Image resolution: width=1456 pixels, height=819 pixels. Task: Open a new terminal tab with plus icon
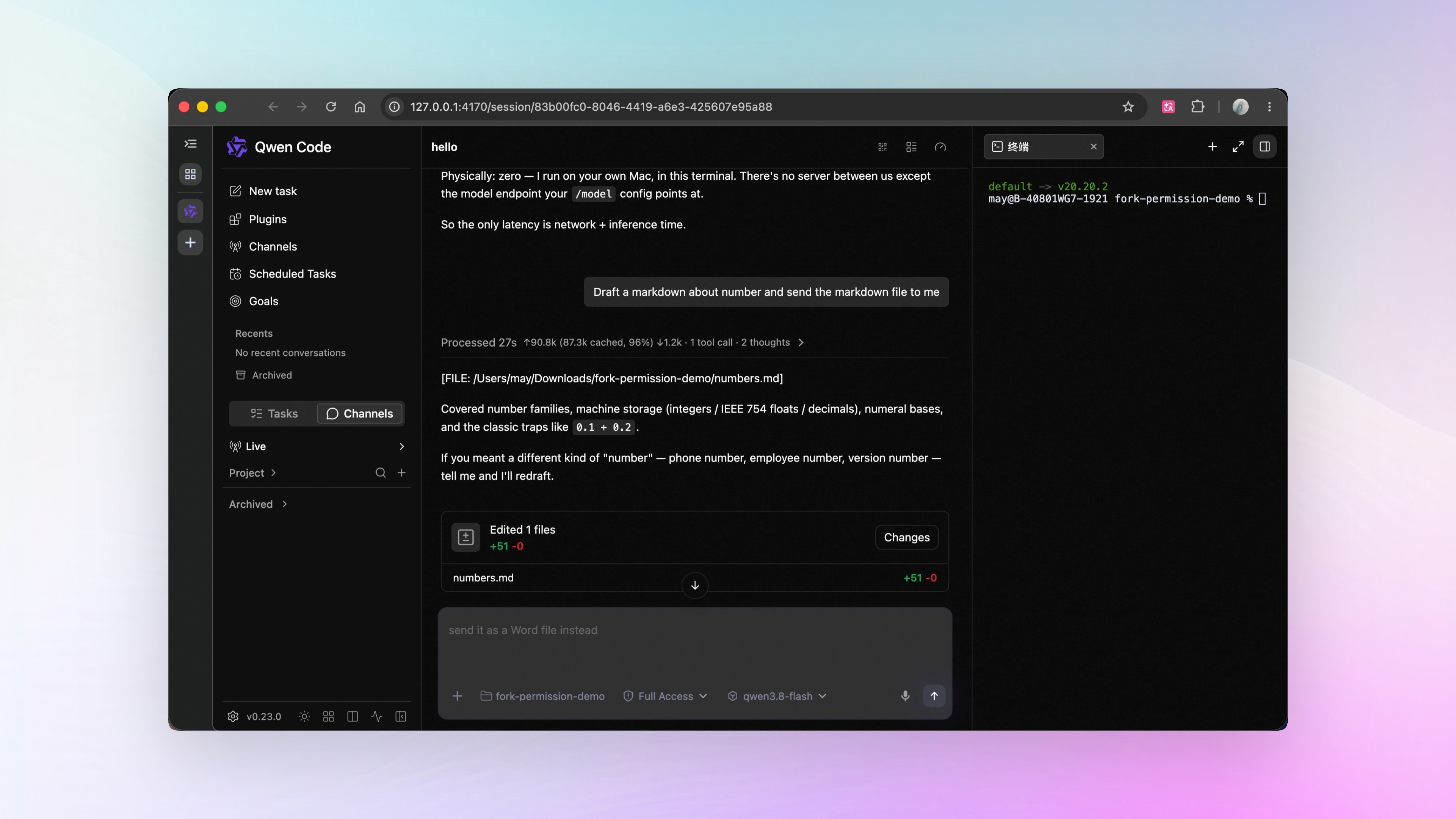click(x=1212, y=146)
